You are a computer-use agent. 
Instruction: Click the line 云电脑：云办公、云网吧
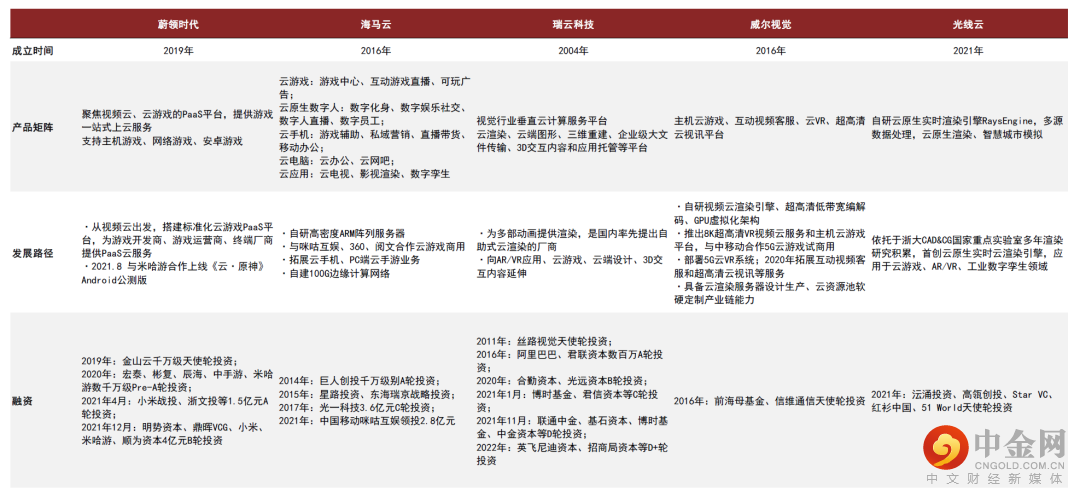[336, 160]
